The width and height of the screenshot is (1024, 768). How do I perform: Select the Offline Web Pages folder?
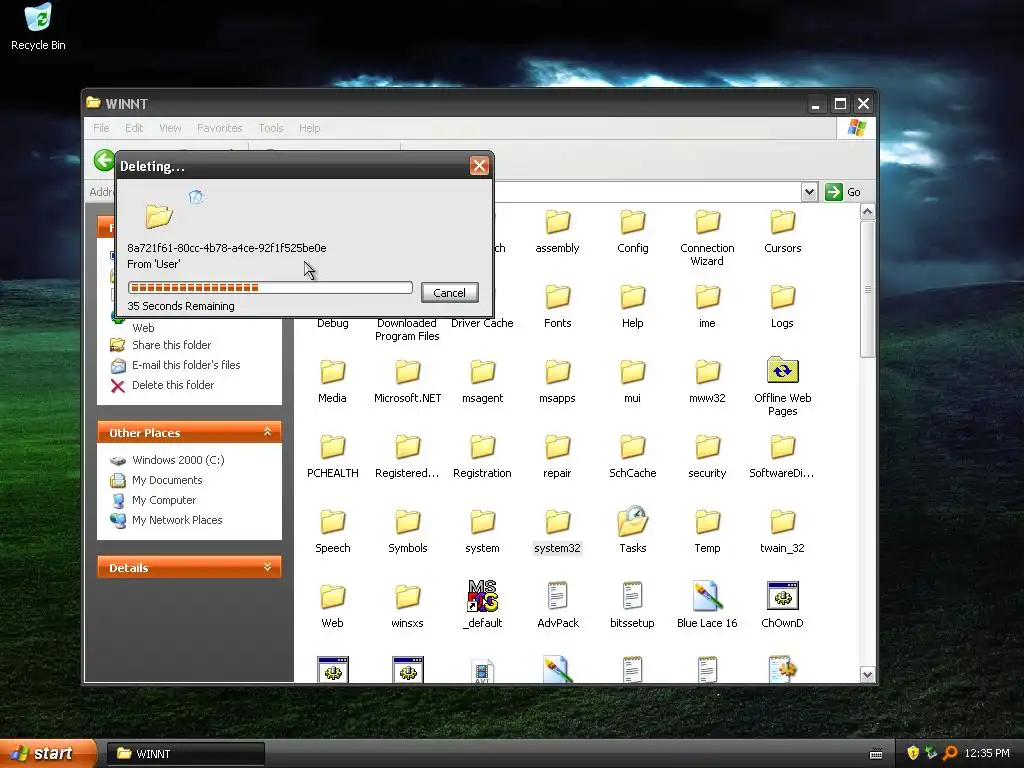782,388
